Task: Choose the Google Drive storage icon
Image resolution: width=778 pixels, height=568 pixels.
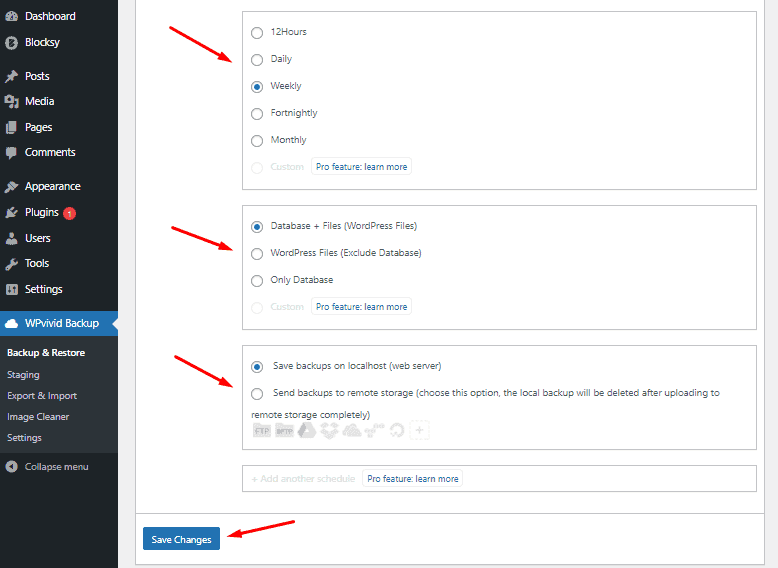Action: coord(307,430)
